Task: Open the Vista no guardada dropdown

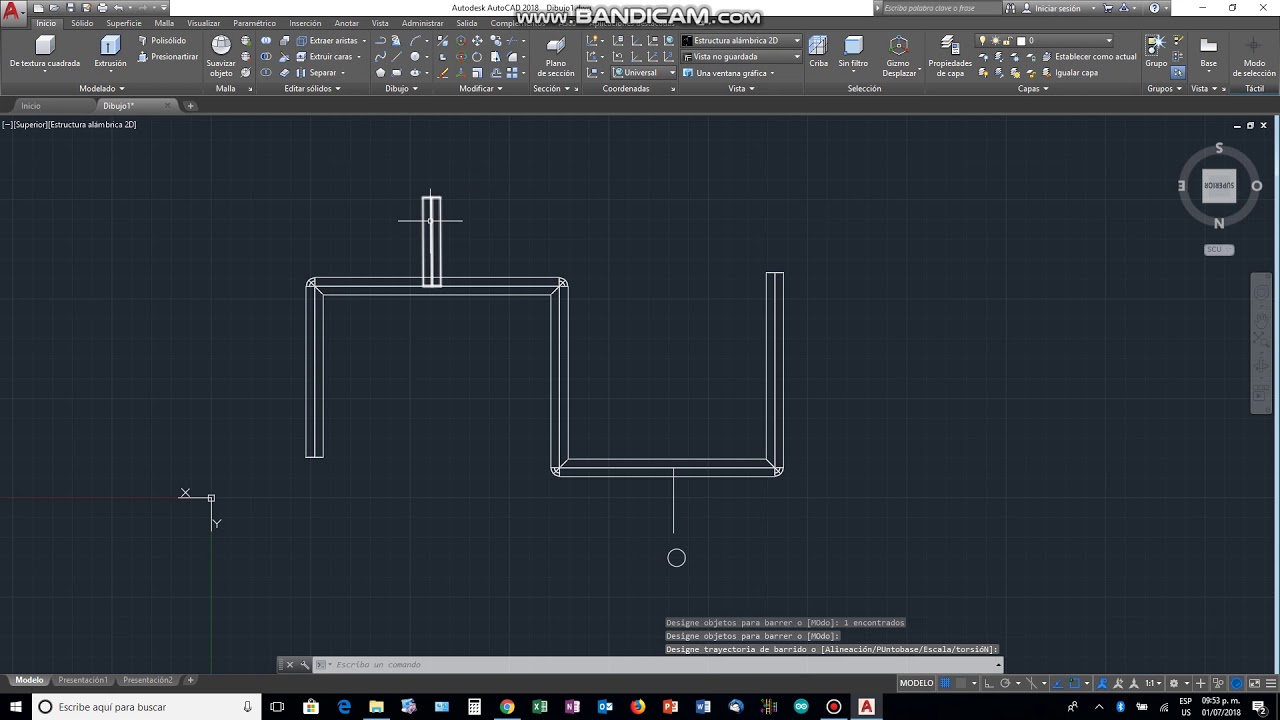Action: (741, 56)
